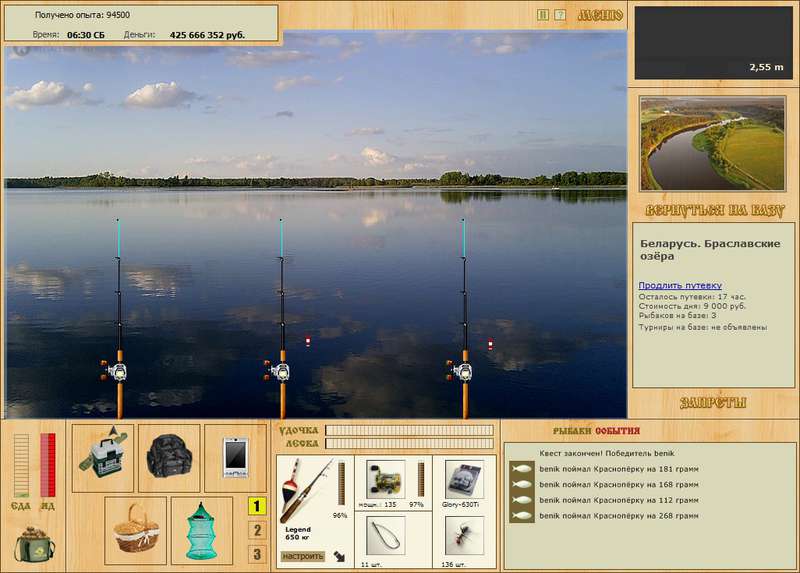
Task: Open the mobile phone icon
Action: [x=235, y=457]
